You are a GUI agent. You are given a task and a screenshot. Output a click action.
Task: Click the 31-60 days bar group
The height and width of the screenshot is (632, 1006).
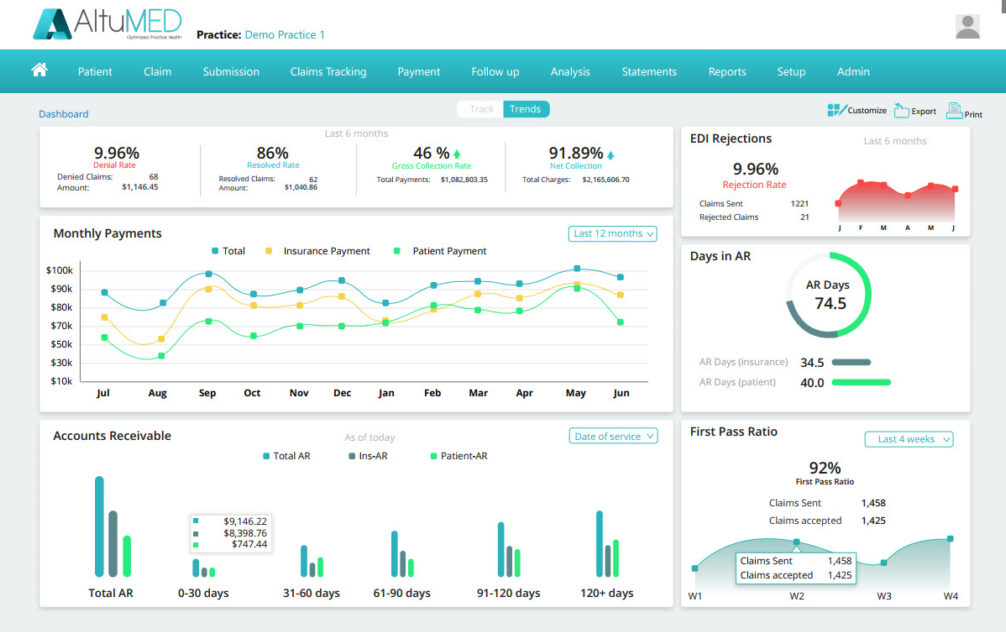click(312, 561)
